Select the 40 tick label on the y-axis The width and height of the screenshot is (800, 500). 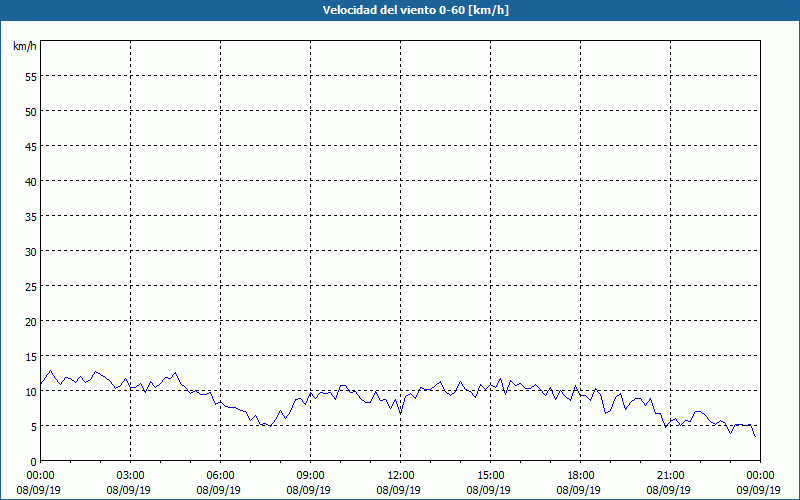click(30, 181)
